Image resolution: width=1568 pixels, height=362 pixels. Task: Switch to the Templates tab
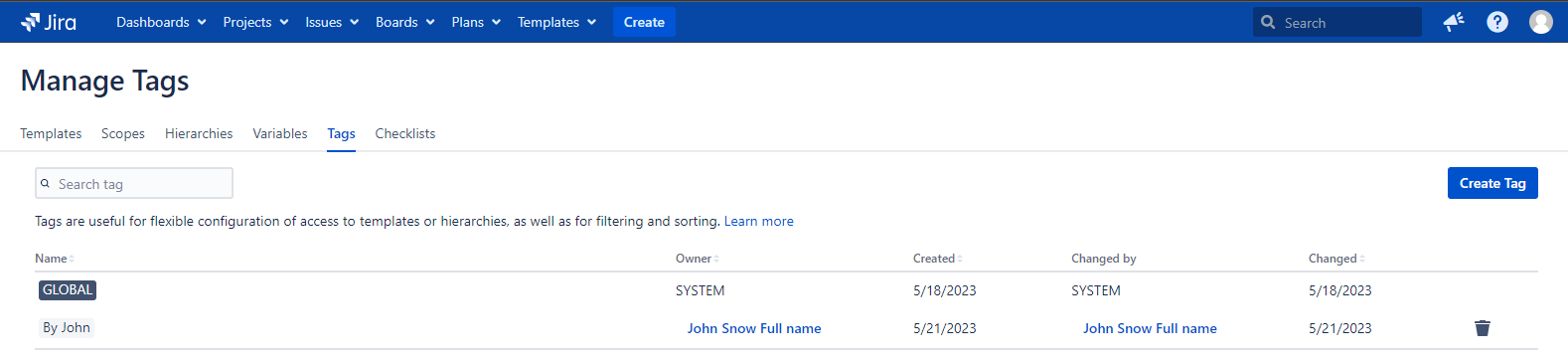(x=51, y=133)
